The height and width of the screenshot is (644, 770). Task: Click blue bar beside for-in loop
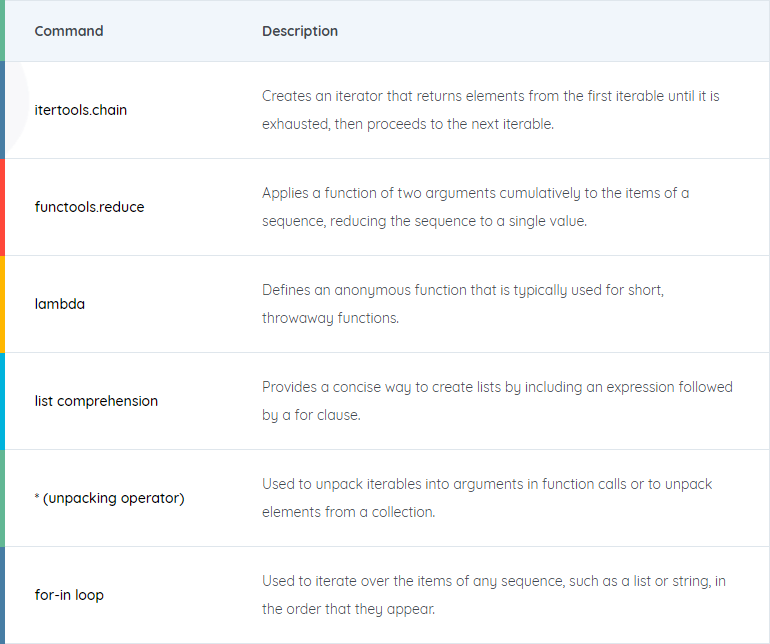click(x=2, y=595)
